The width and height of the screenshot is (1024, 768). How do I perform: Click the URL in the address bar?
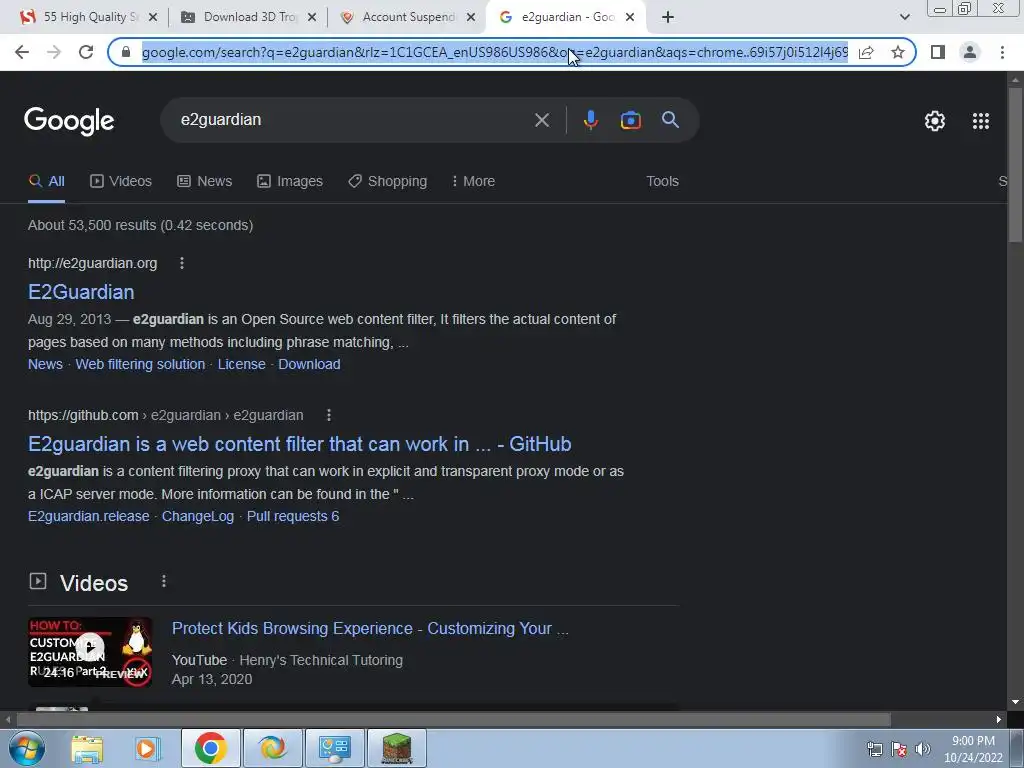tap(494, 52)
